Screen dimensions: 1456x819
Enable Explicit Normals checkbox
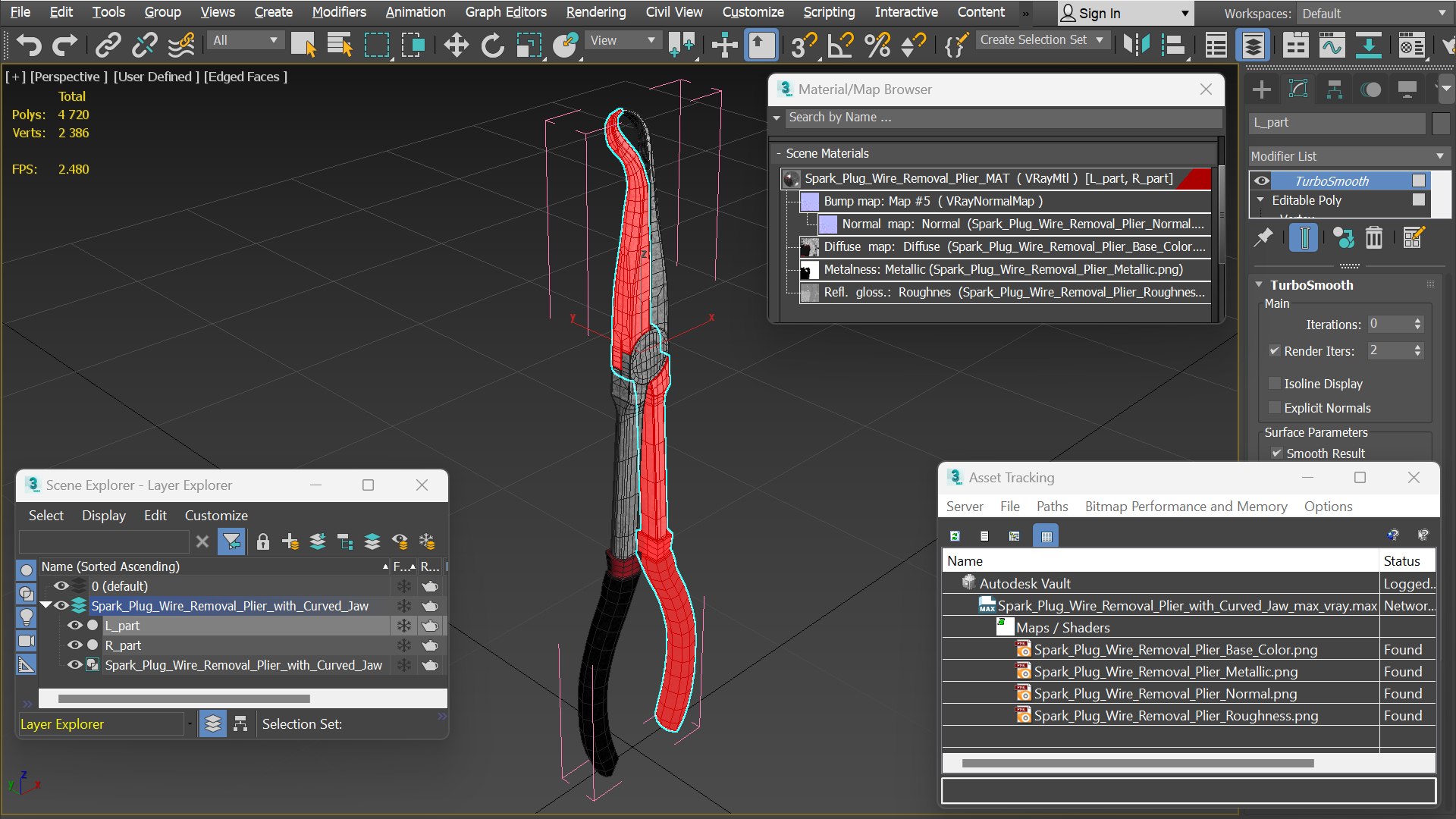click(x=1275, y=408)
